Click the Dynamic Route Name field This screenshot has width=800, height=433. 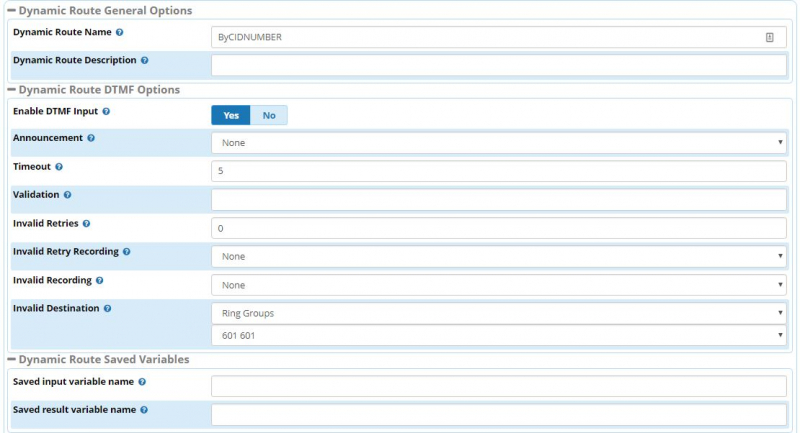click(488, 37)
